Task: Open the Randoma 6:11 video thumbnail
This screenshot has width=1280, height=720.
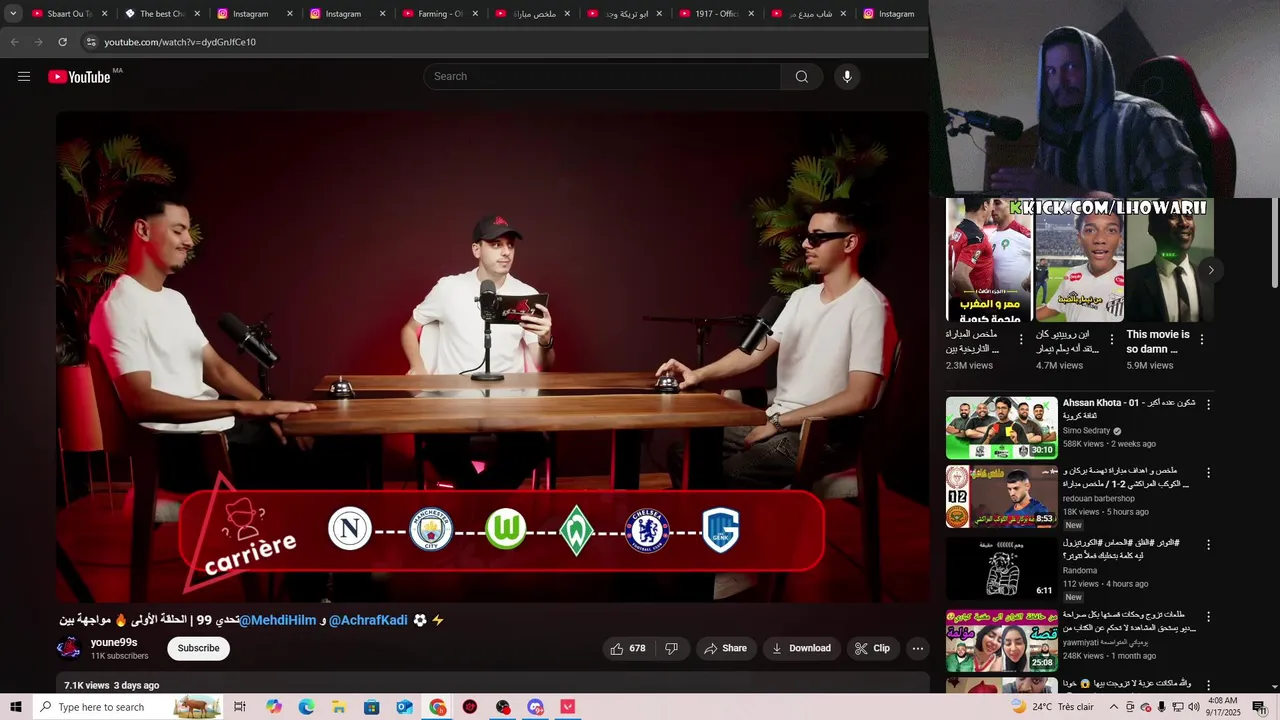Action: pyautogui.click(x=1001, y=569)
